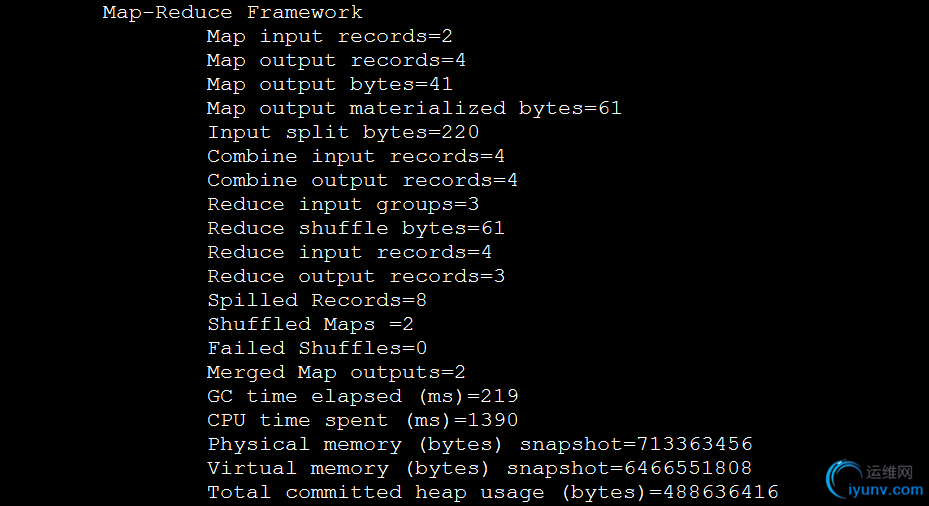Viewport: 929px width, 506px height.
Task: Click the iyunv.com watermark text
Action: 886,491
